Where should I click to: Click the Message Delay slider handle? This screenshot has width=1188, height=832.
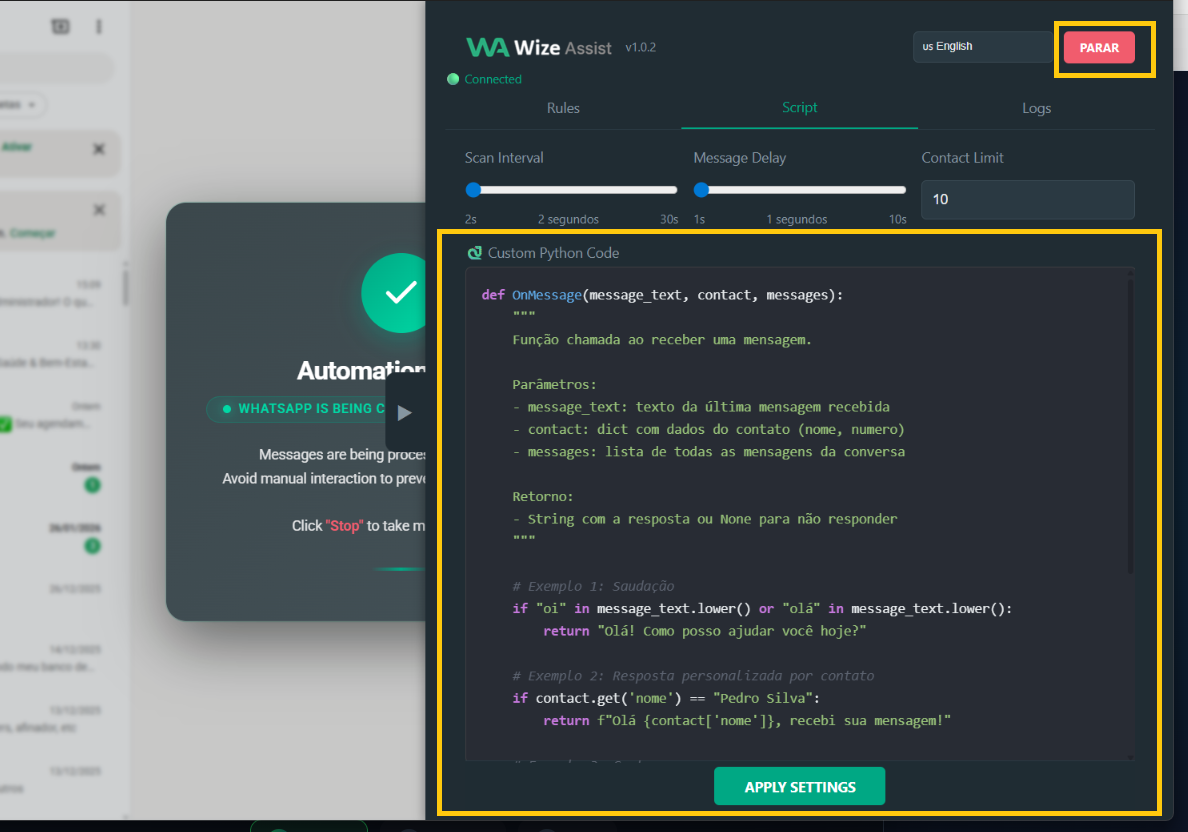coord(701,190)
